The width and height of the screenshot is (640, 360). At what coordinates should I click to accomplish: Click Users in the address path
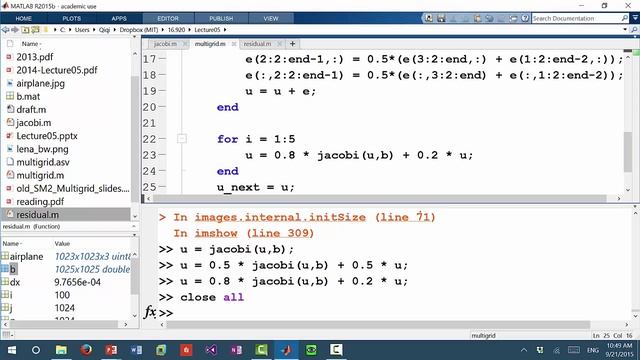[82, 30]
